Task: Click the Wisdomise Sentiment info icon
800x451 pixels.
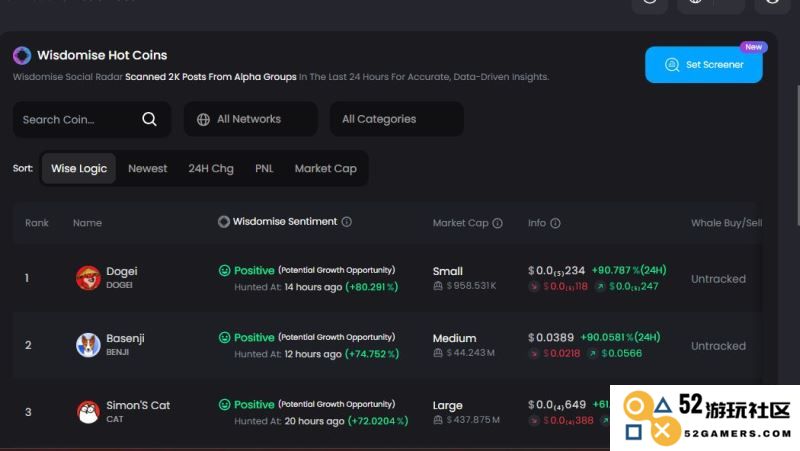Action: 346,221
